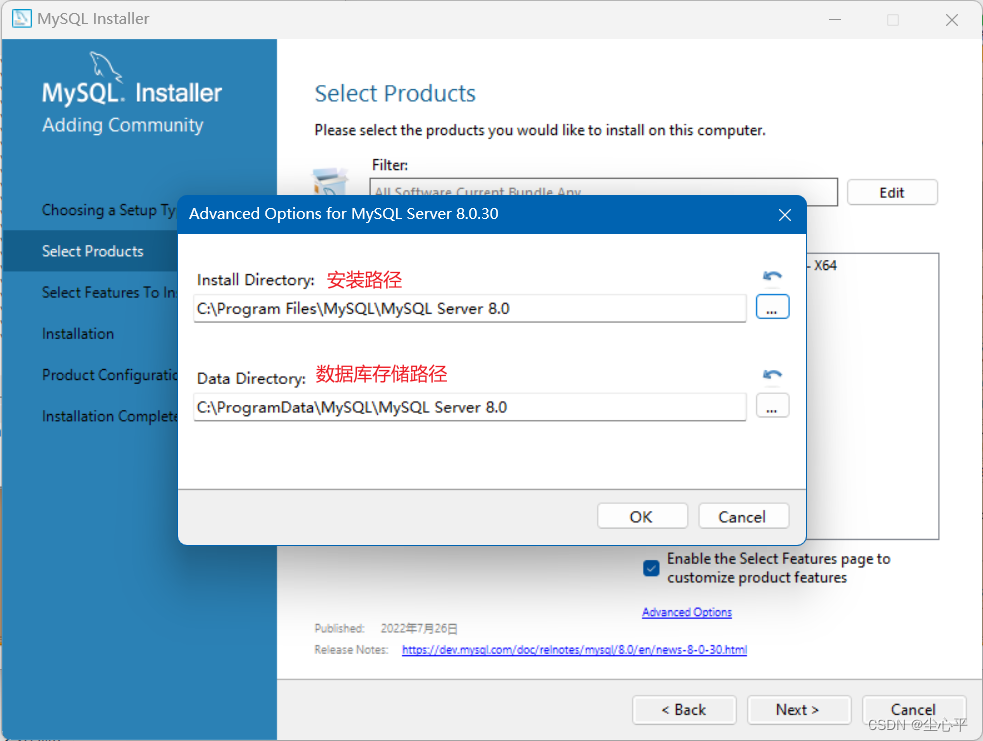Click the Data Directory path field

(x=470, y=407)
